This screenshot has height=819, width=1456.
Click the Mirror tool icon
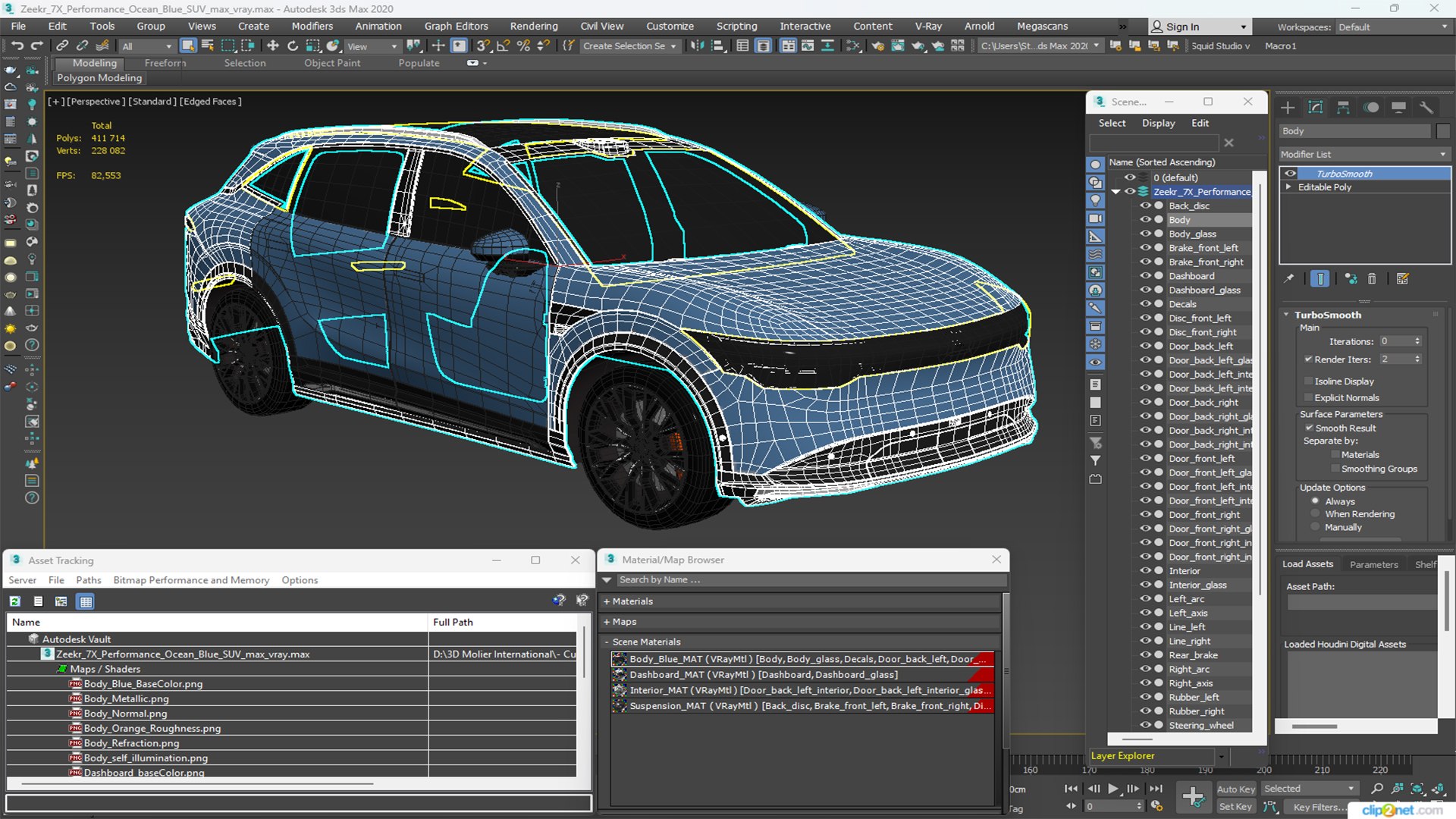coord(698,46)
